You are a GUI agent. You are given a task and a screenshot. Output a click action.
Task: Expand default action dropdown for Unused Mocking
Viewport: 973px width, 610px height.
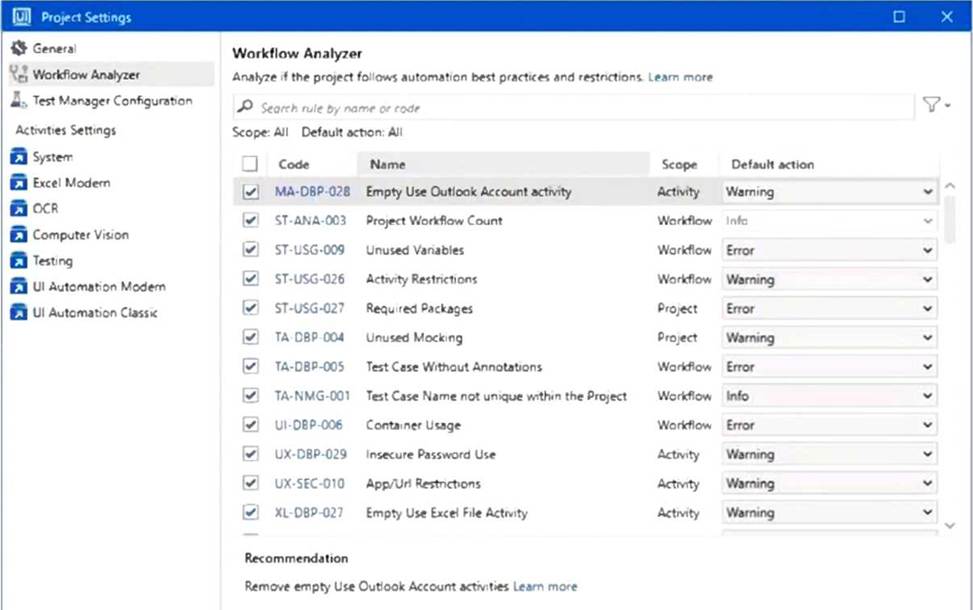pyautogui.click(x=829, y=338)
